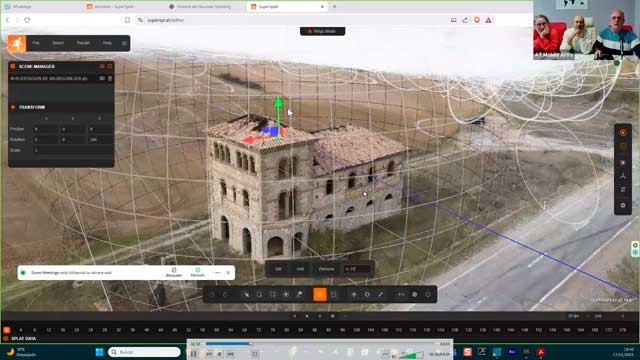Viewport: 640px width, 360px height.
Task: Click the fourth right sidebar icon
Action: 623,176
